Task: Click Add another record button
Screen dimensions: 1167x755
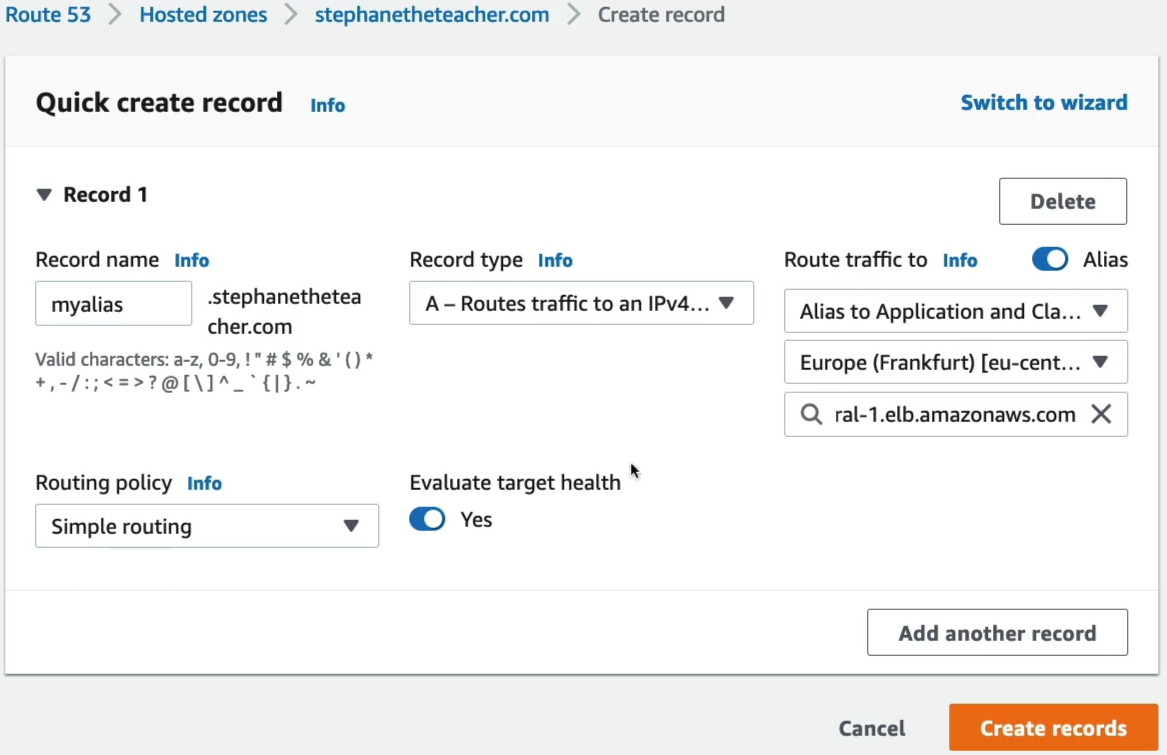Action: [x=997, y=633]
